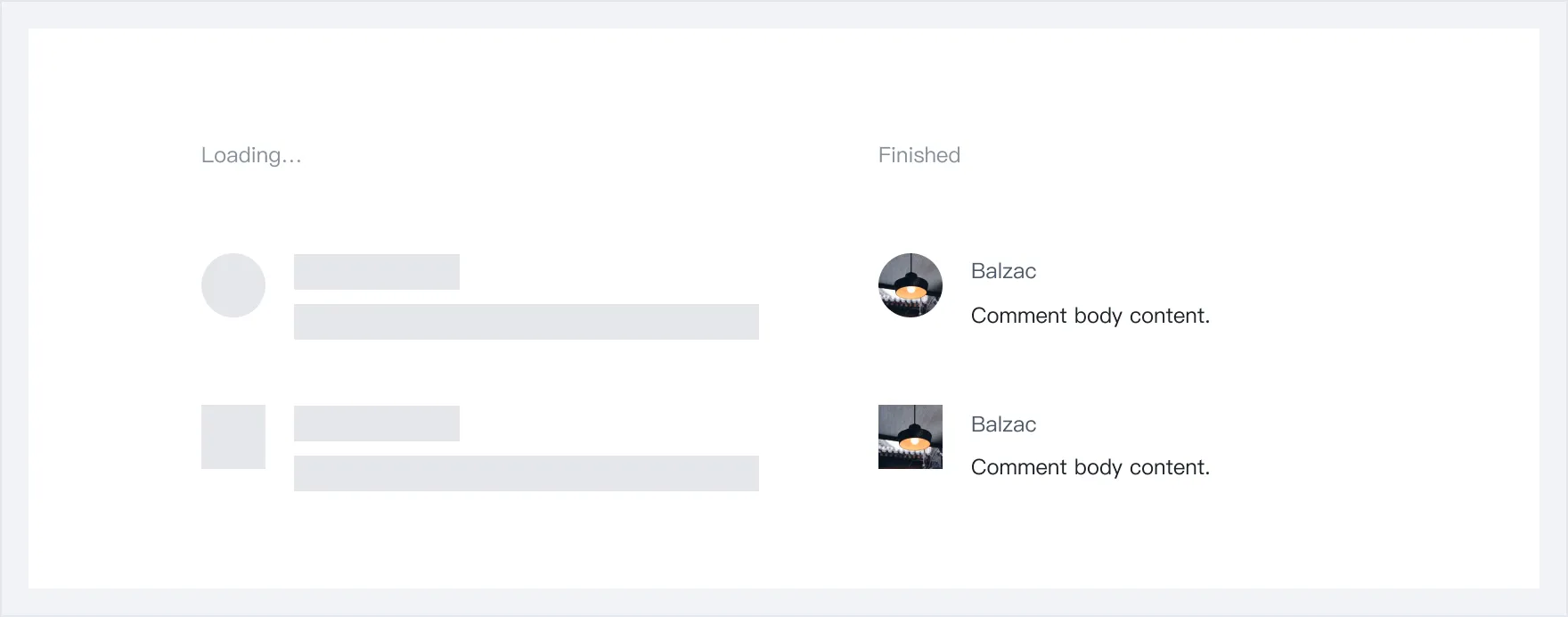Click long skeleton text bar beside square
The width and height of the screenshot is (1568, 617).
(526, 473)
